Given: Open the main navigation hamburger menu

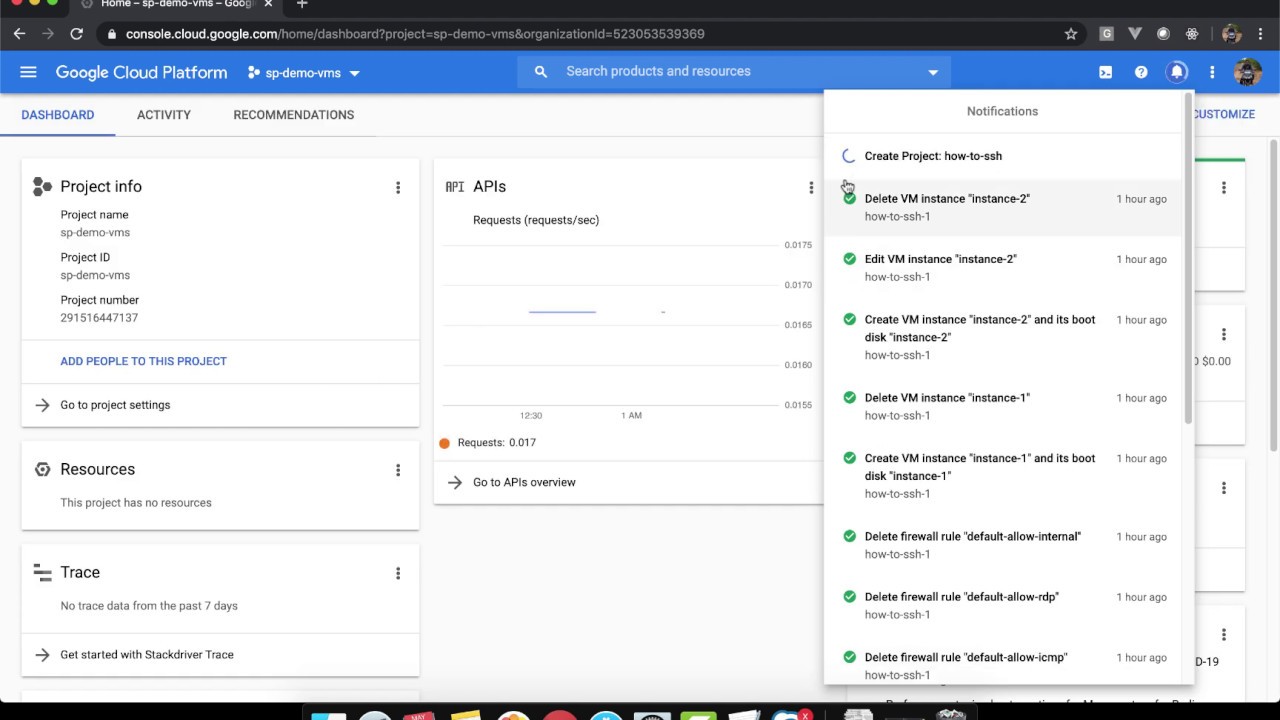Looking at the screenshot, I should tap(28, 72).
